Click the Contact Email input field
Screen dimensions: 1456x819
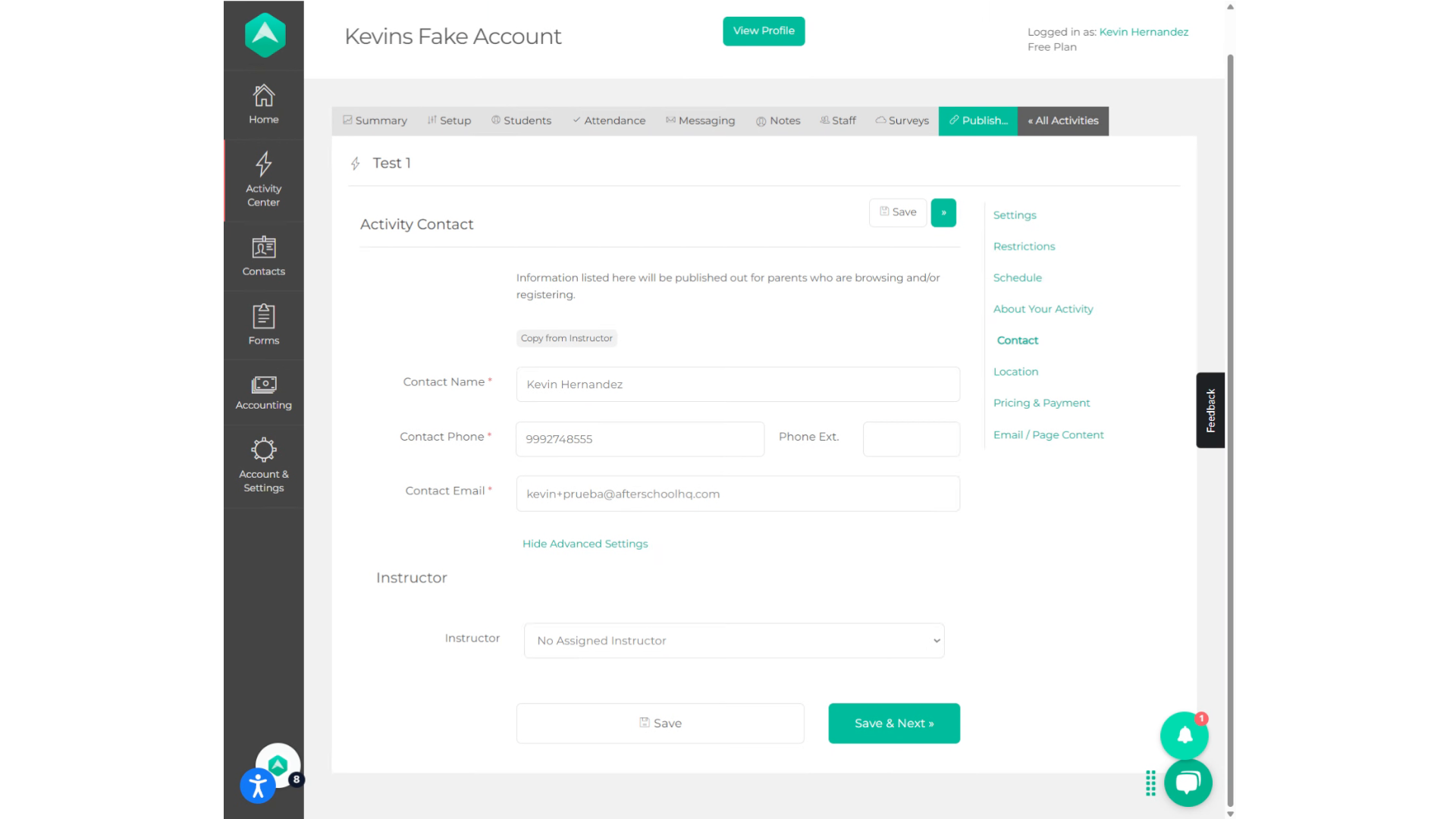[x=738, y=494]
